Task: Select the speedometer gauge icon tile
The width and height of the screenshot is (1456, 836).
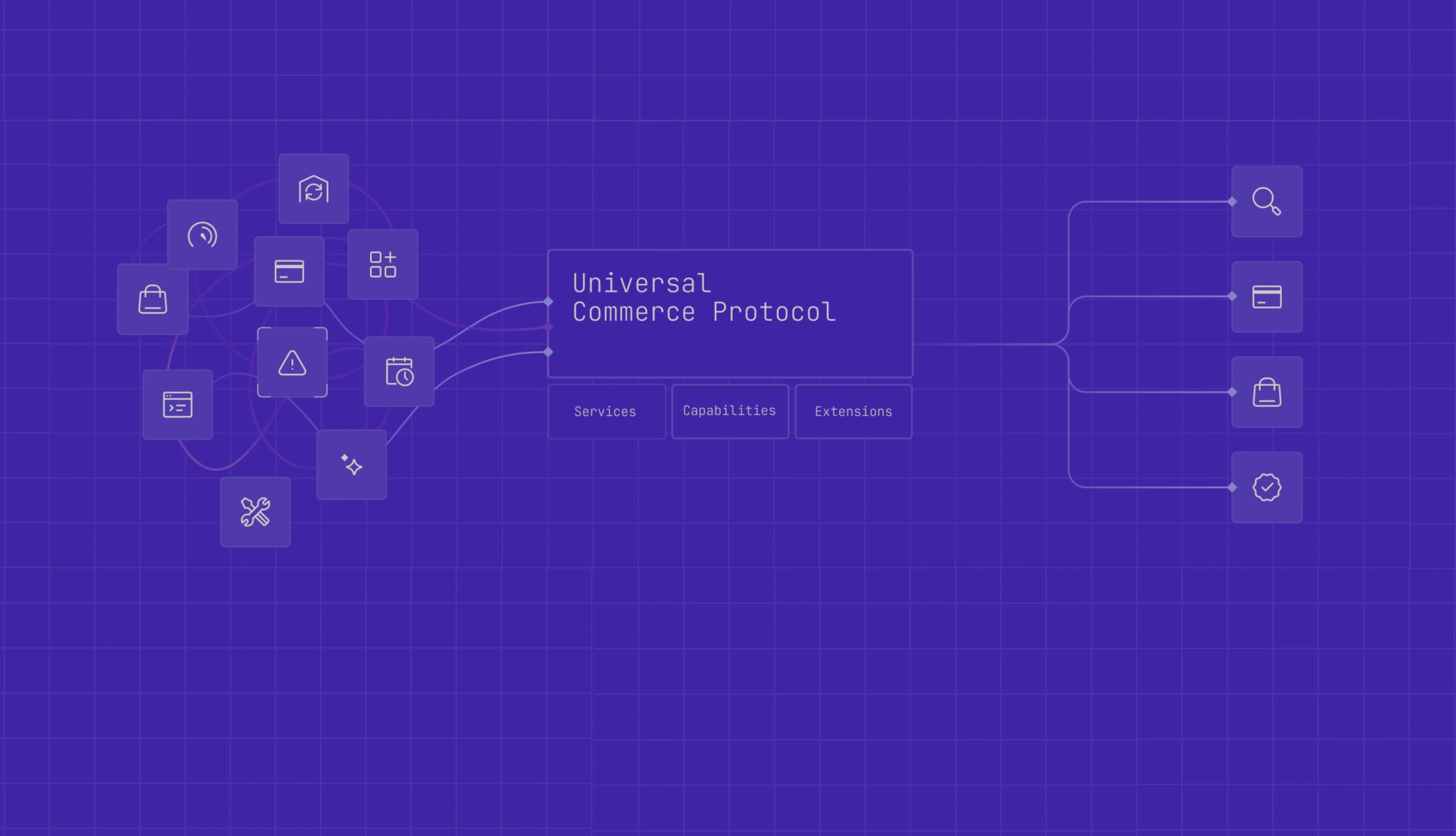Action: tap(202, 235)
